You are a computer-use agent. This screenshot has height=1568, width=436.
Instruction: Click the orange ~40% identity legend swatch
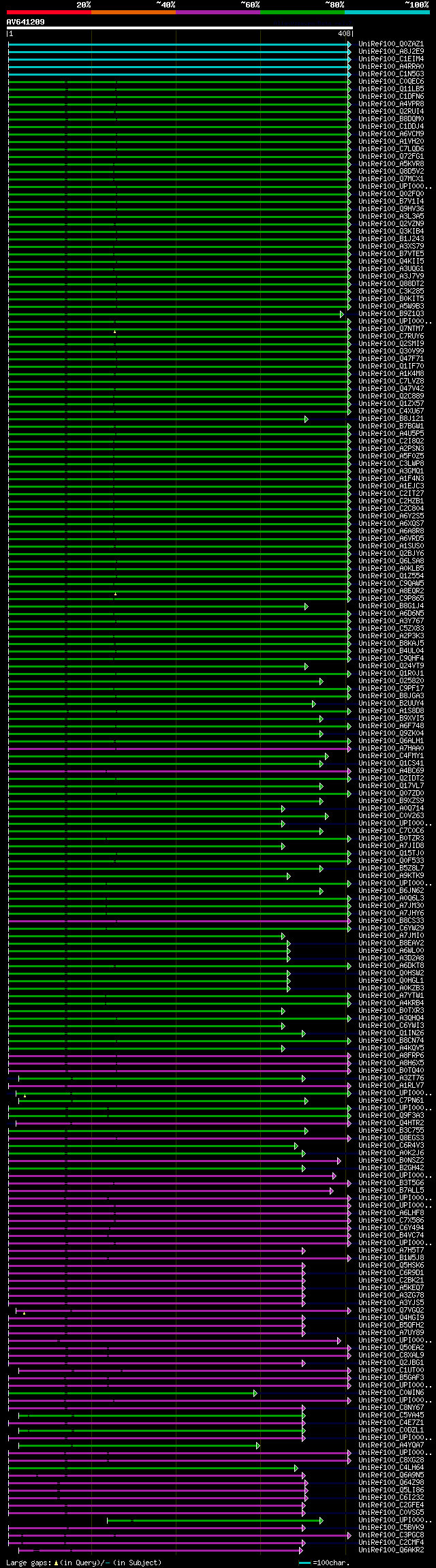[134, 12]
